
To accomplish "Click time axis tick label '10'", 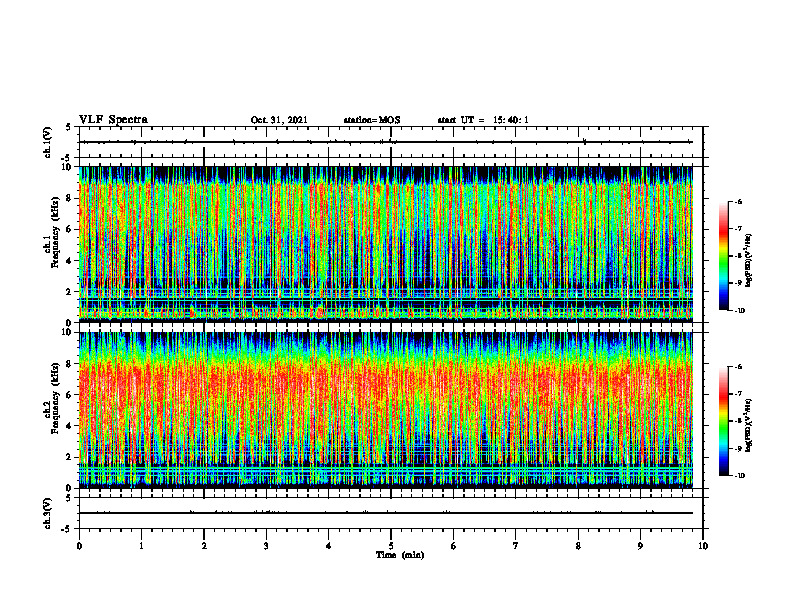I will (703, 546).
